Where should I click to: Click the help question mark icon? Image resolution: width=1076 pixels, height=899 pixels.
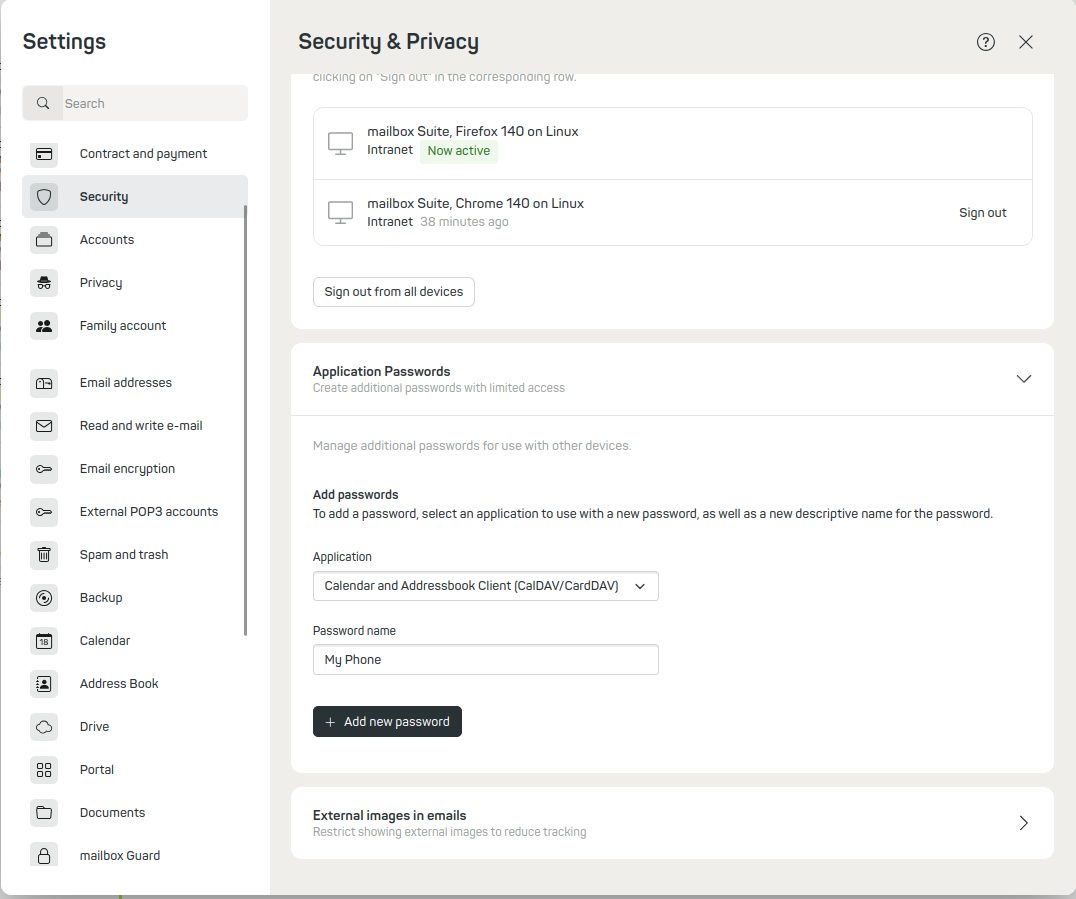point(986,42)
